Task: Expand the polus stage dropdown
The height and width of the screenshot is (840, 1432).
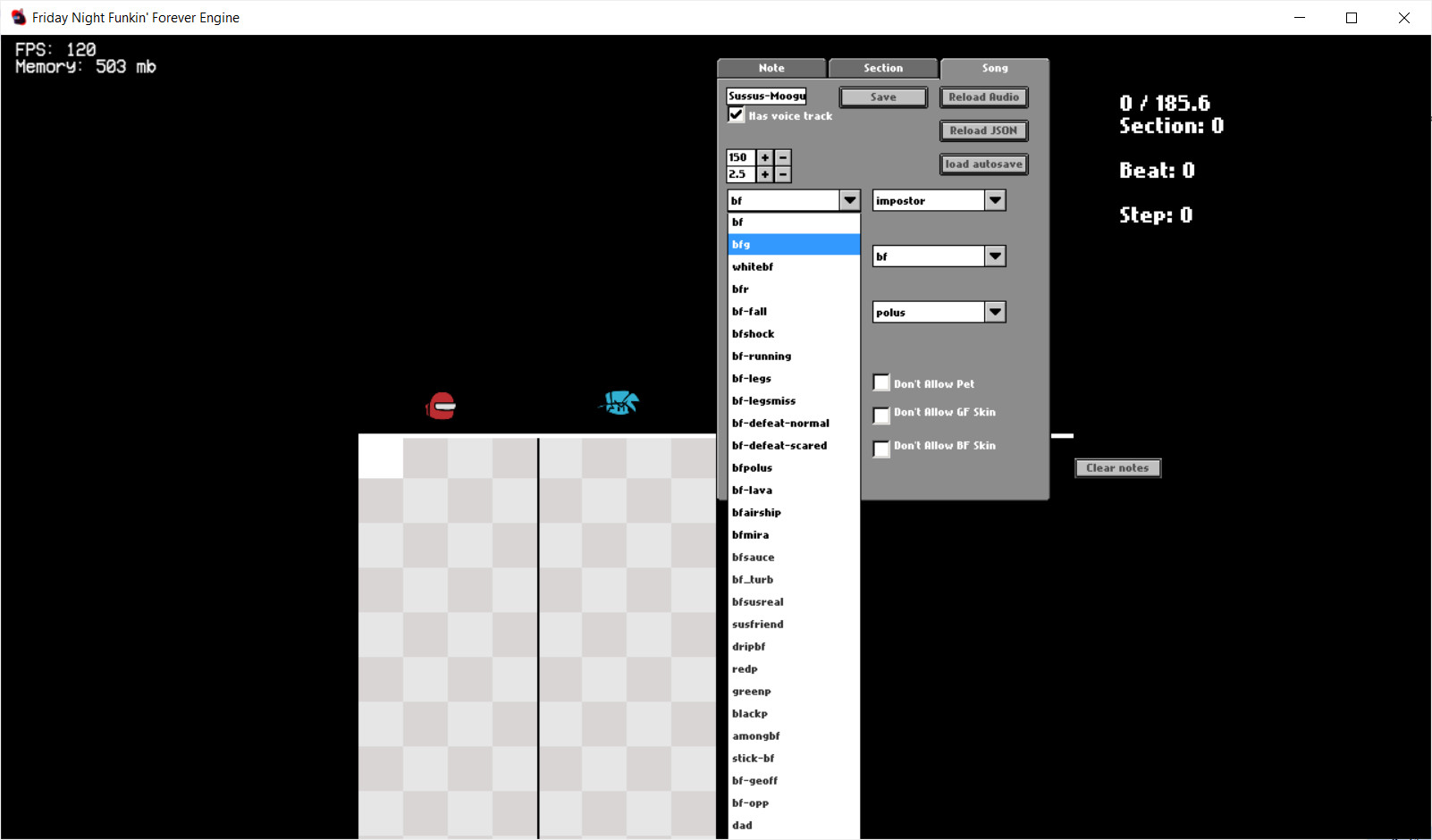Action: pos(995,312)
